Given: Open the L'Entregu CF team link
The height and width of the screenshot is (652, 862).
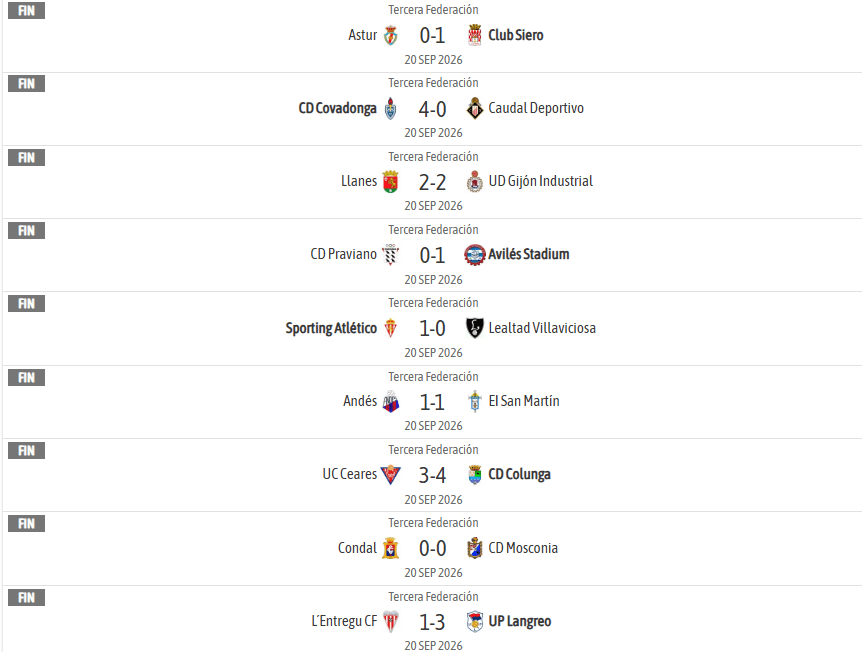Looking at the screenshot, I should 344,621.
